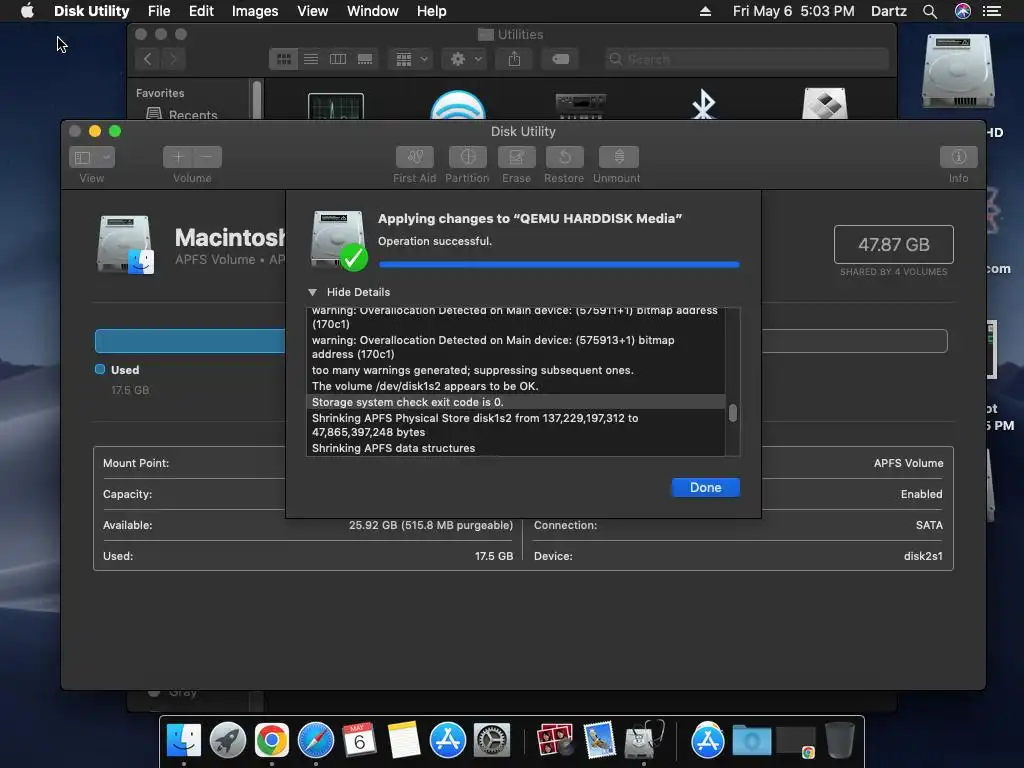
Task: Open the Partition tool in toolbar
Action: click(x=468, y=157)
